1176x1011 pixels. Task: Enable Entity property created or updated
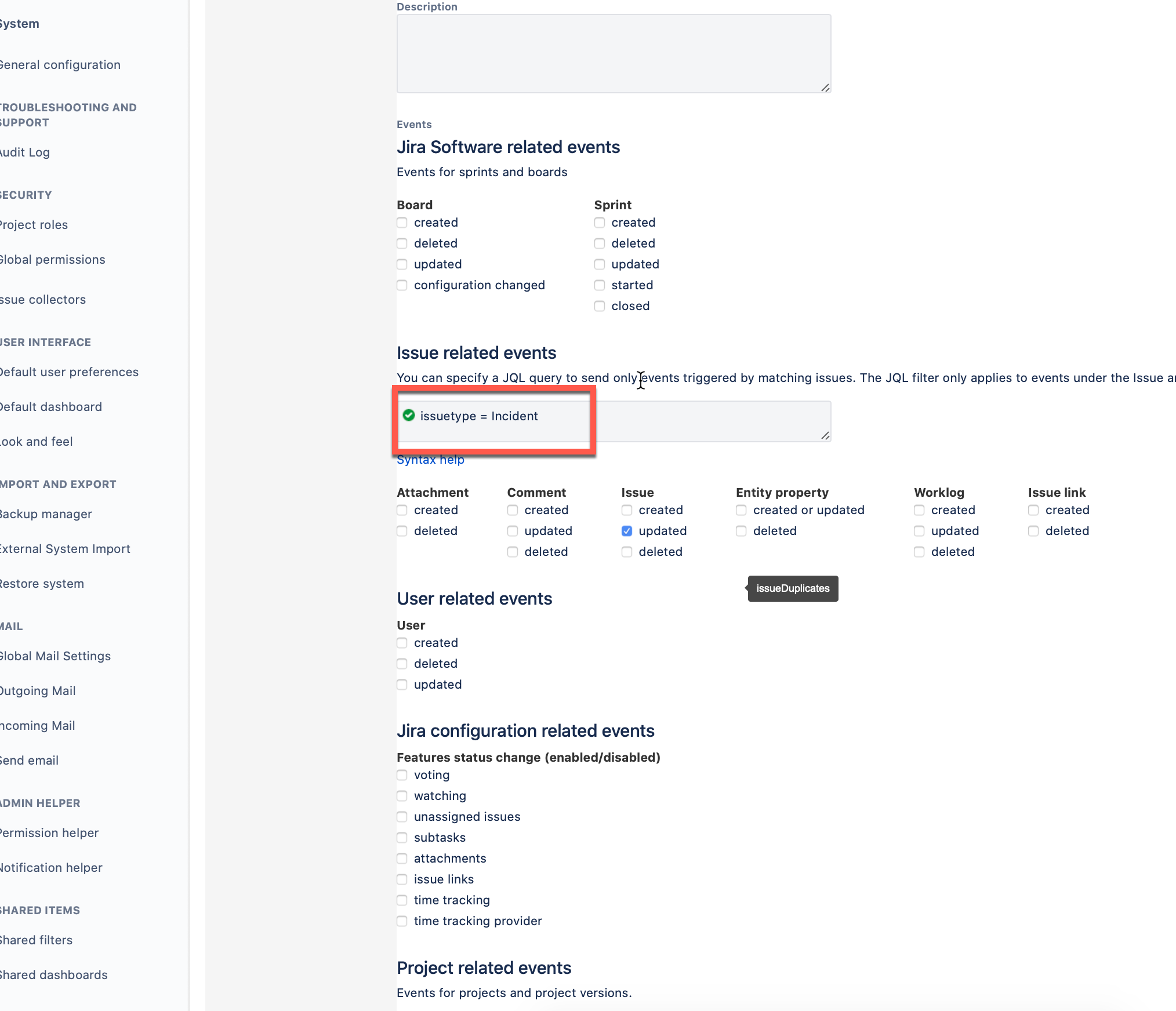tap(741, 510)
